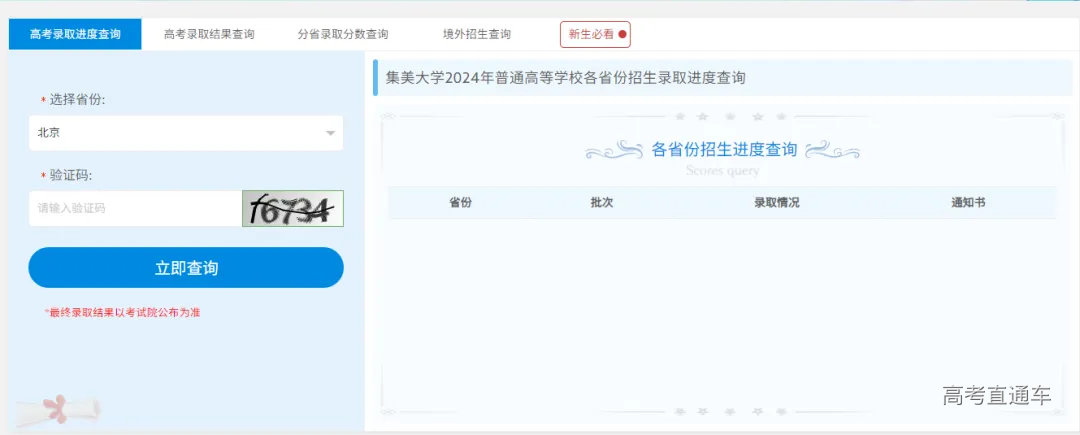This screenshot has height=435, width=1080.
Task: Focus the 请输入验证码 input field
Action: tap(135, 208)
